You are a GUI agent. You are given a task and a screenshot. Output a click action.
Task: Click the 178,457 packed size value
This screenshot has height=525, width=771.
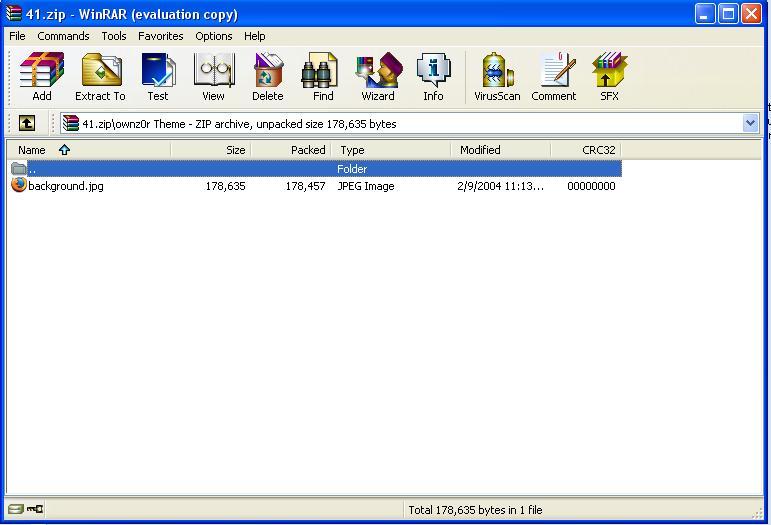305,186
